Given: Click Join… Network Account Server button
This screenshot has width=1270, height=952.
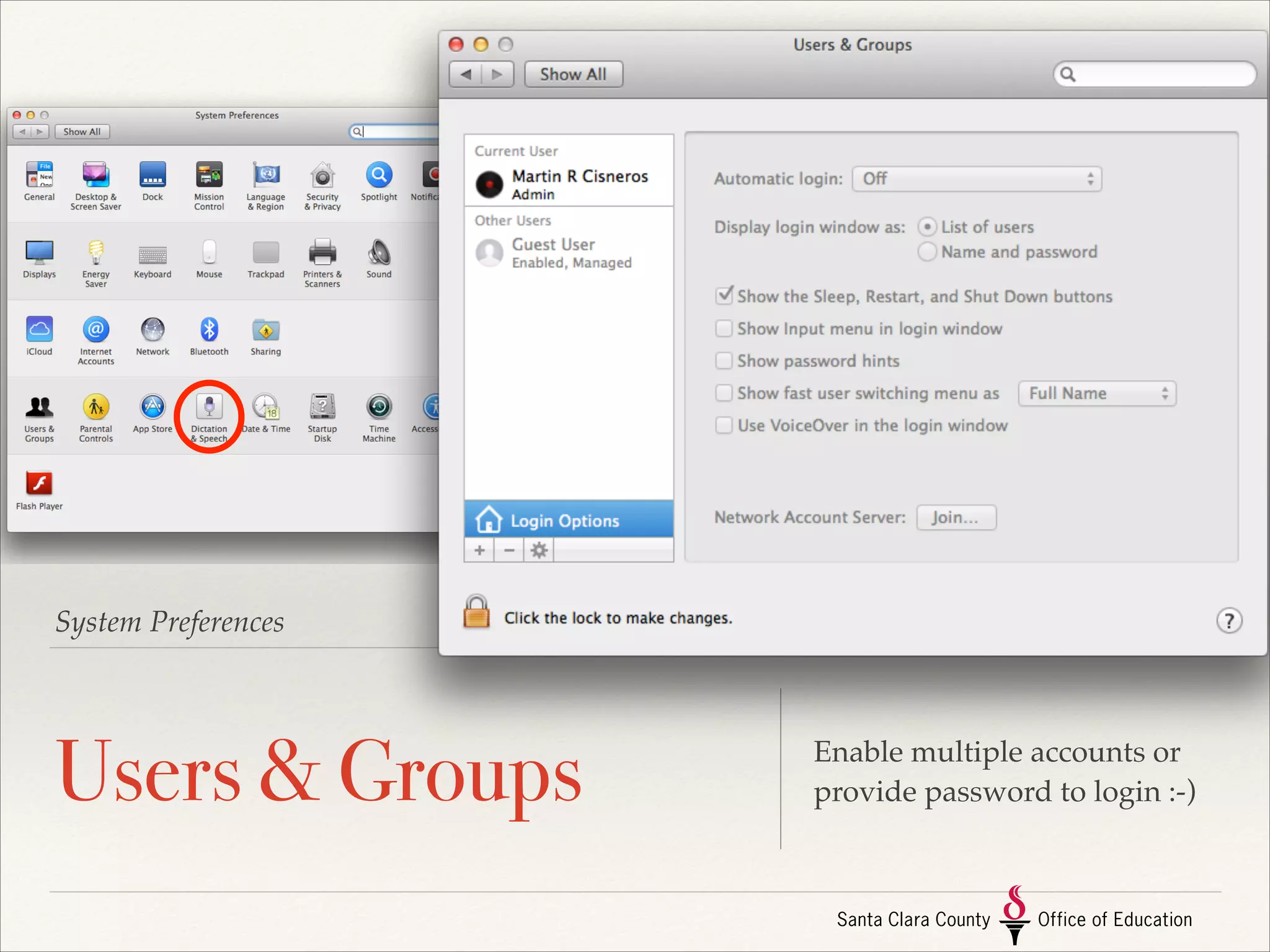Looking at the screenshot, I should 956,518.
